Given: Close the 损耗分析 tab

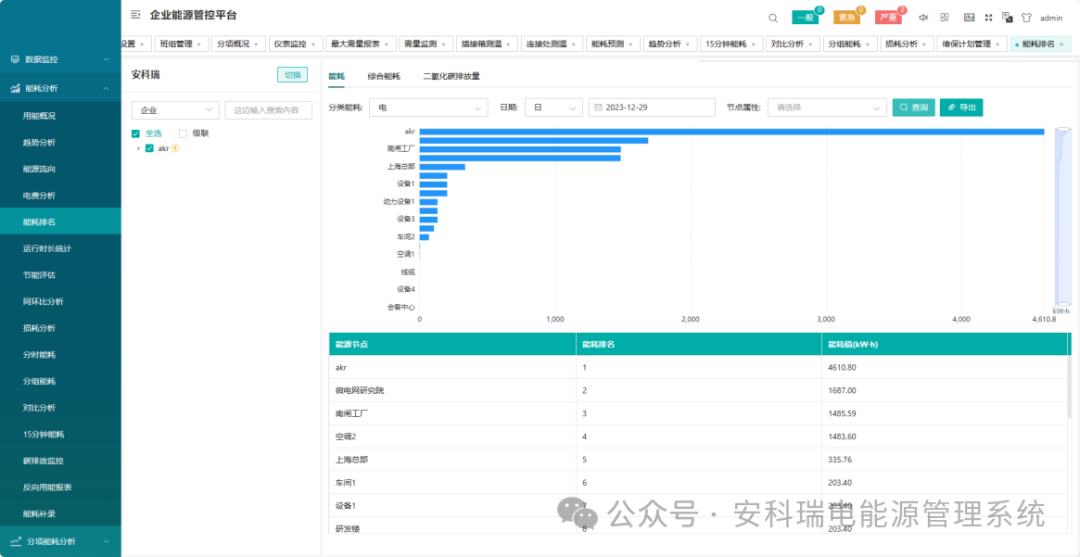Looking at the screenshot, I should click(924, 44).
